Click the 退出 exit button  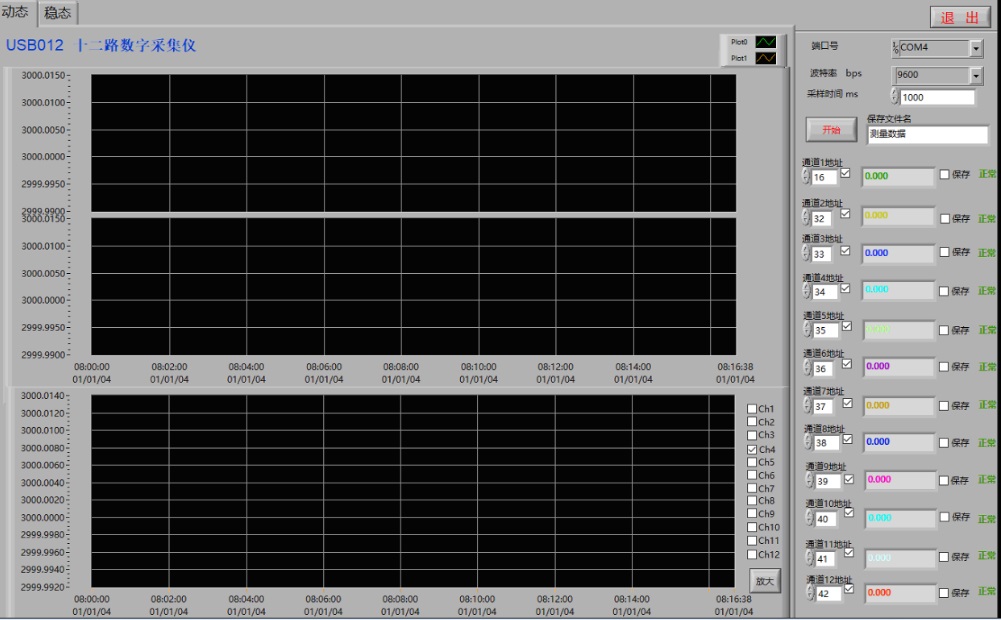(x=960, y=17)
